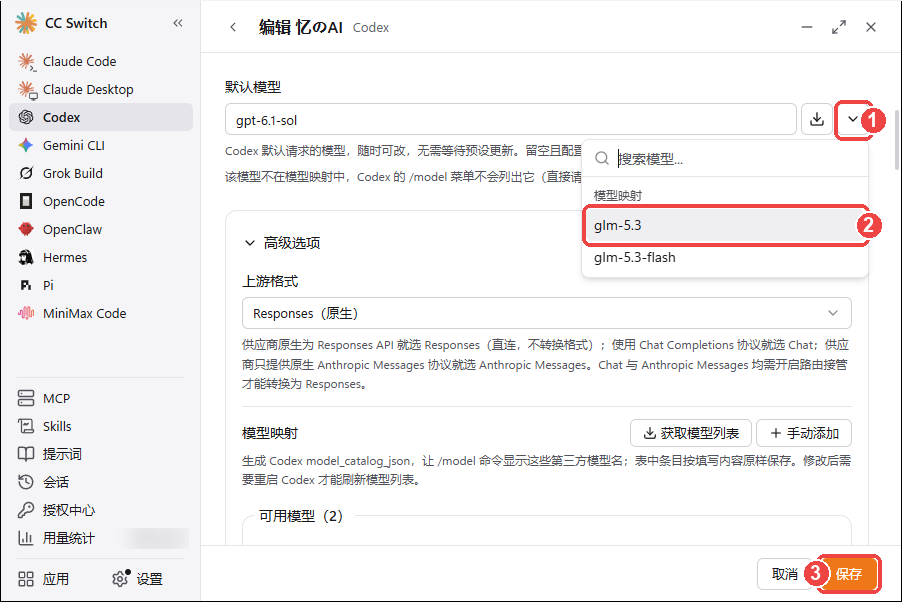Open the default model dropdown arrow
The image size is (902, 602).
point(853,120)
